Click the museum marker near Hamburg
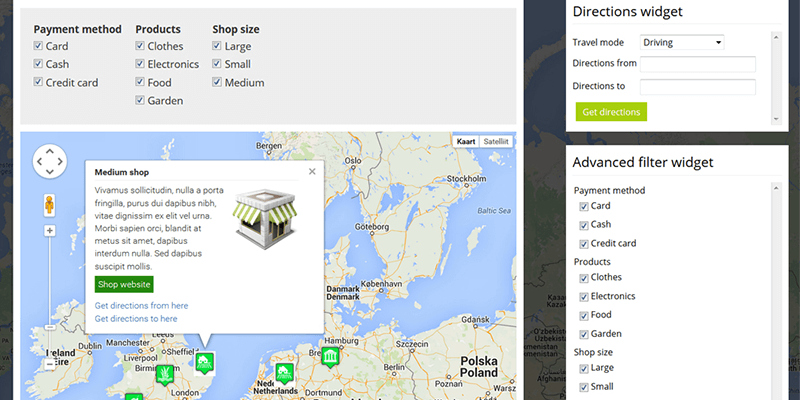This screenshot has height=400, width=800. [x=330, y=358]
